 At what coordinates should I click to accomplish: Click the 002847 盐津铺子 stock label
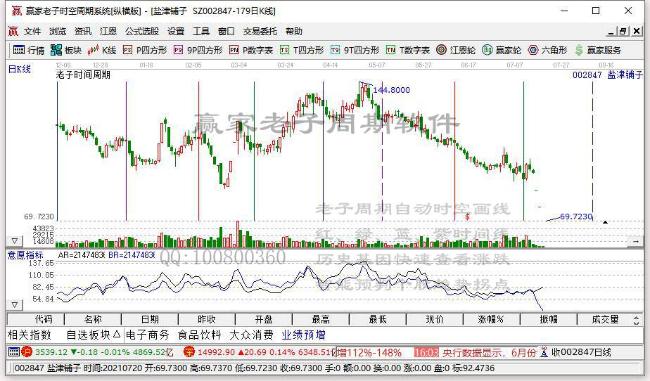pos(607,75)
